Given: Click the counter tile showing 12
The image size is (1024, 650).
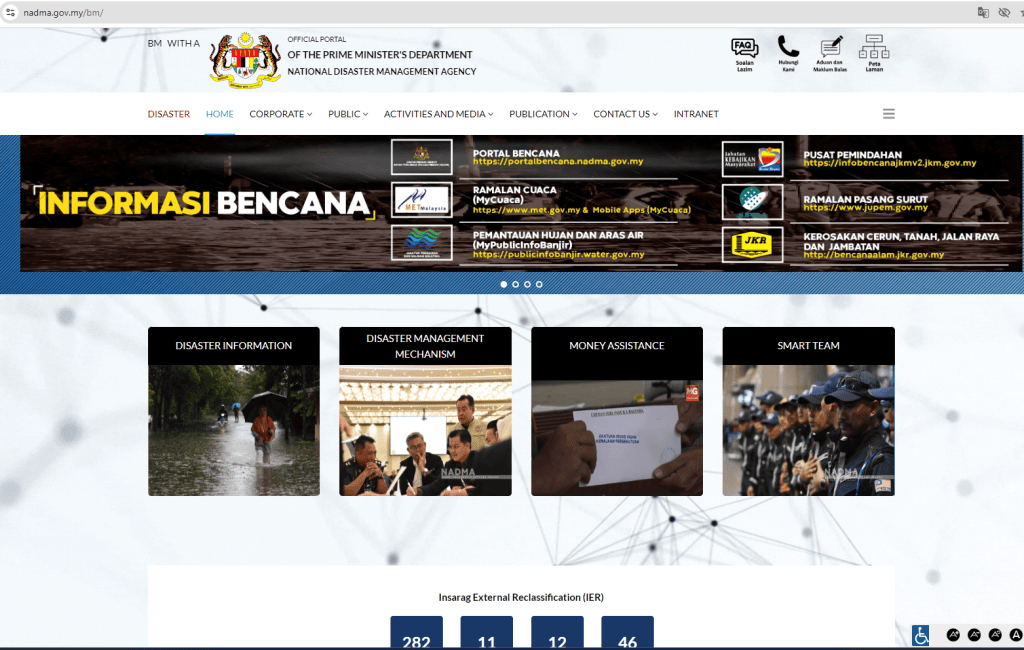Looking at the screenshot, I should [x=557, y=632].
